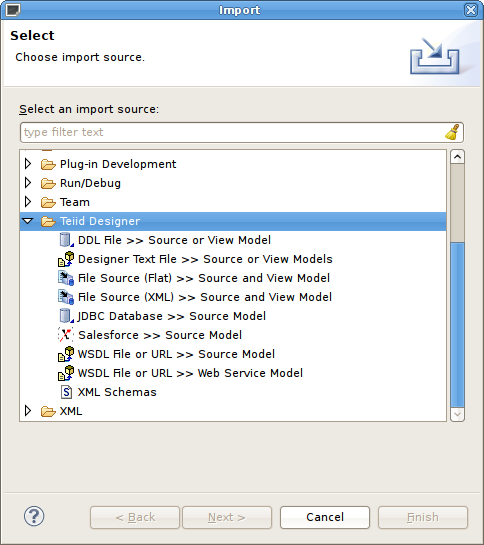Select WSDL File or URL >> Web Service Model
Image resolution: width=484 pixels, height=545 pixels.
click(x=180, y=373)
